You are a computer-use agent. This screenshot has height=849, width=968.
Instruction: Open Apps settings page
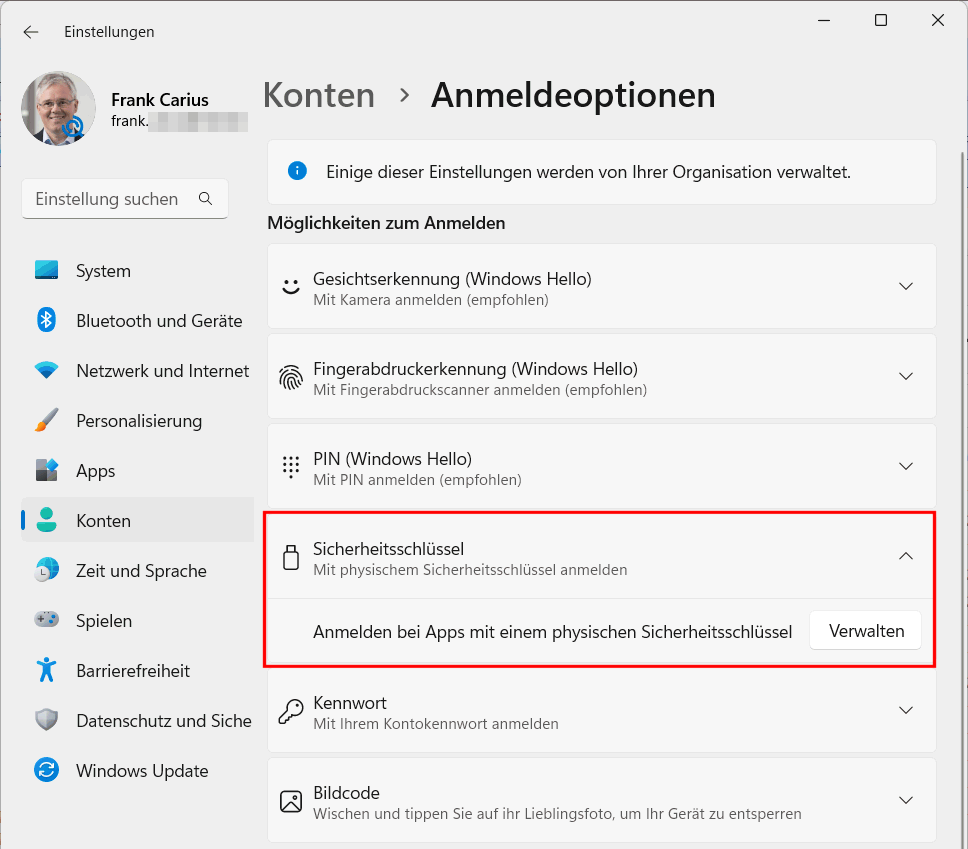[x=138, y=471]
